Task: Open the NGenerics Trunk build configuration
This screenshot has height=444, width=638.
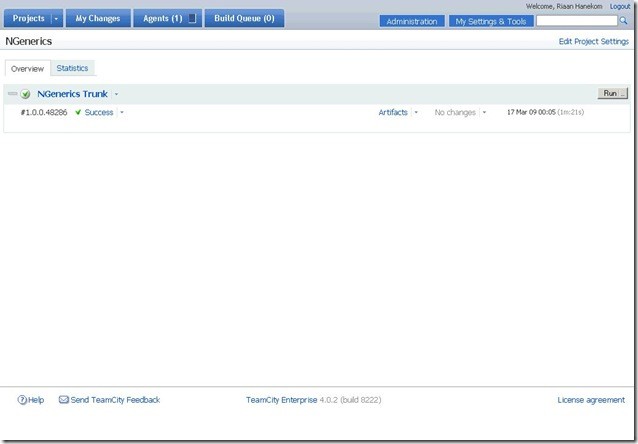Action: [x=72, y=94]
